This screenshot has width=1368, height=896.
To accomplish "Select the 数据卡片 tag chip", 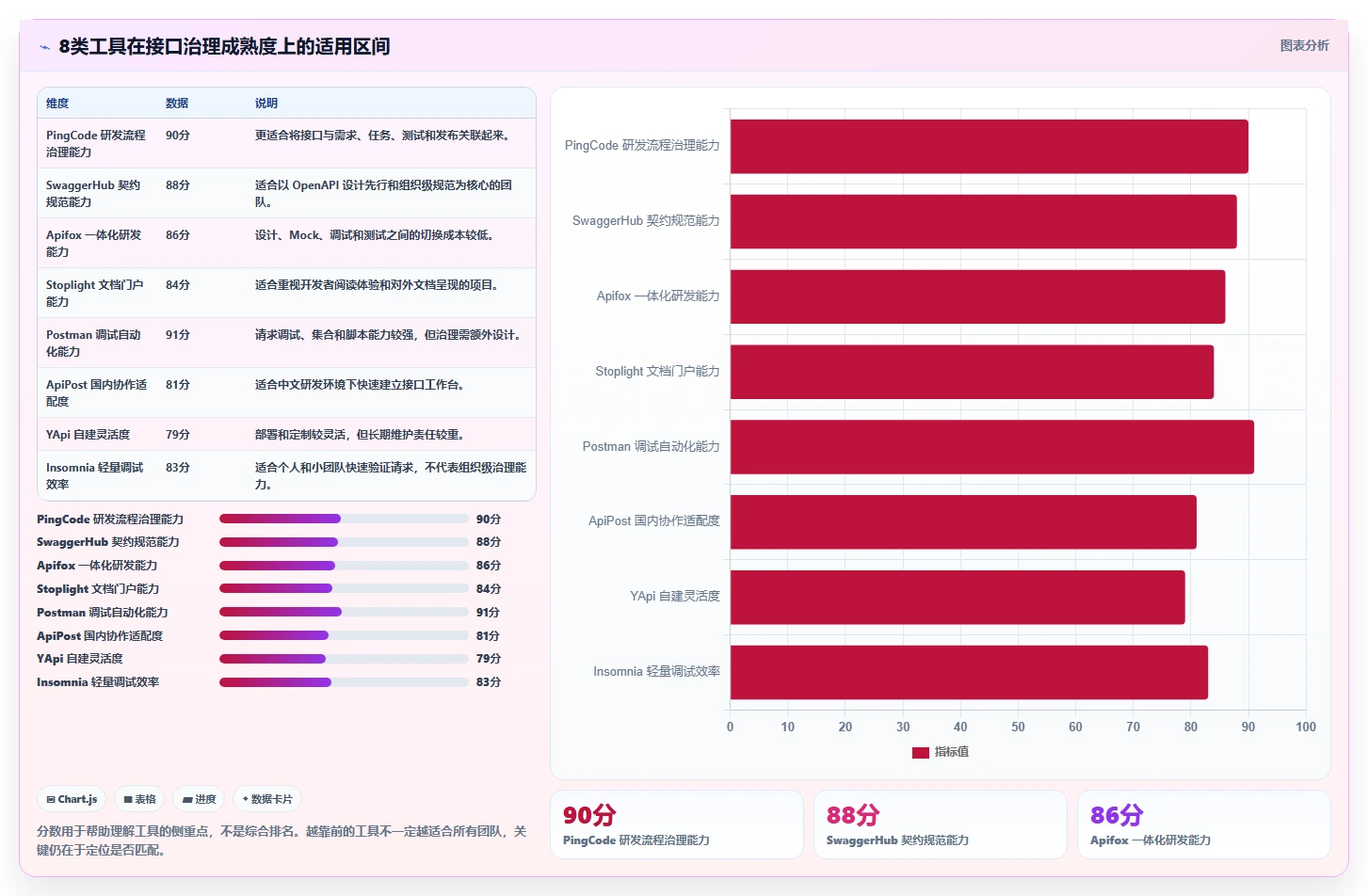I will (267, 799).
